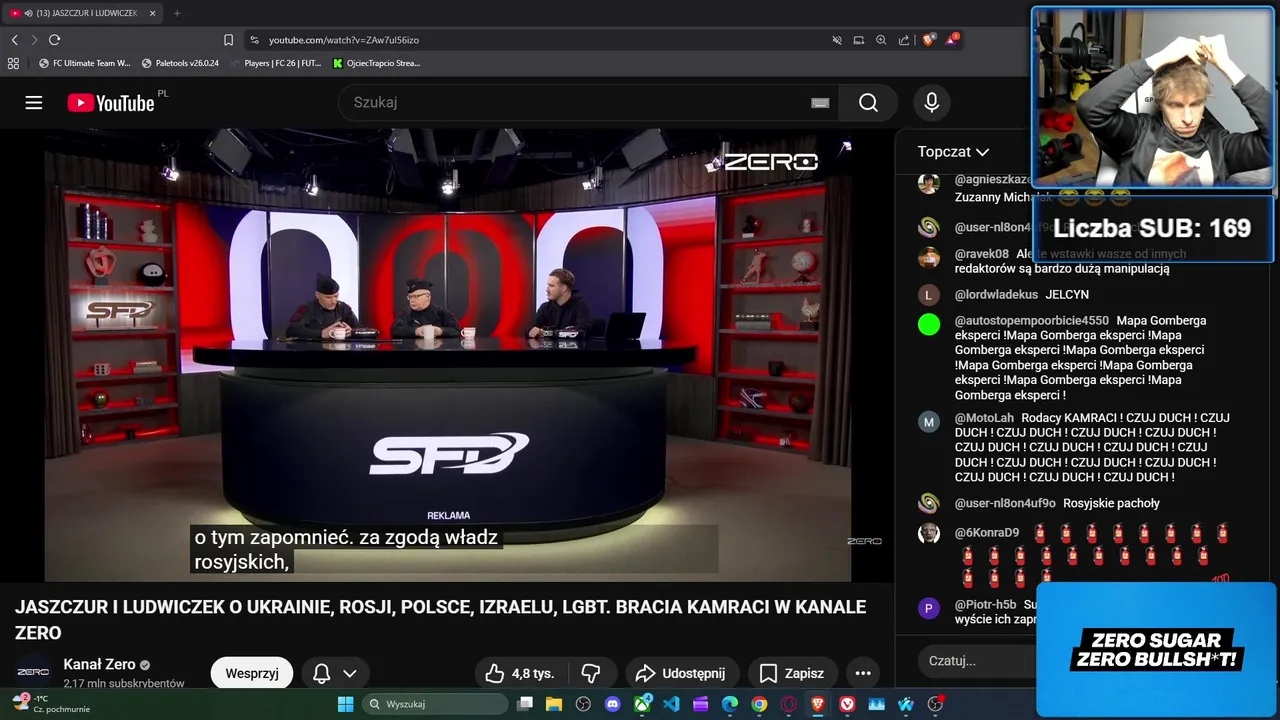The image size is (1280, 720).
Task: Click the magnifier search button
Action: [868, 103]
